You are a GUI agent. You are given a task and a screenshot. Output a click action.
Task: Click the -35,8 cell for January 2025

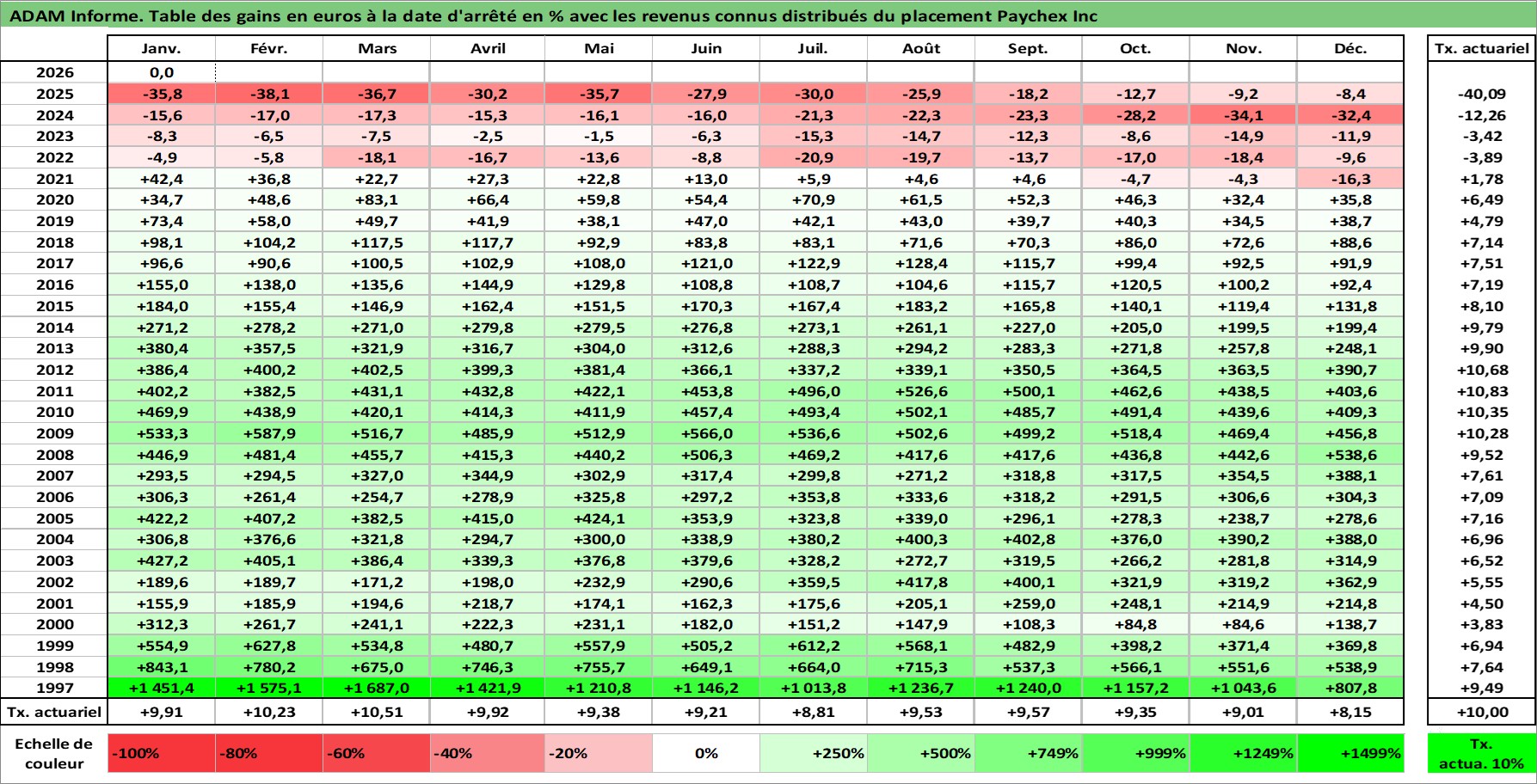(x=162, y=95)
